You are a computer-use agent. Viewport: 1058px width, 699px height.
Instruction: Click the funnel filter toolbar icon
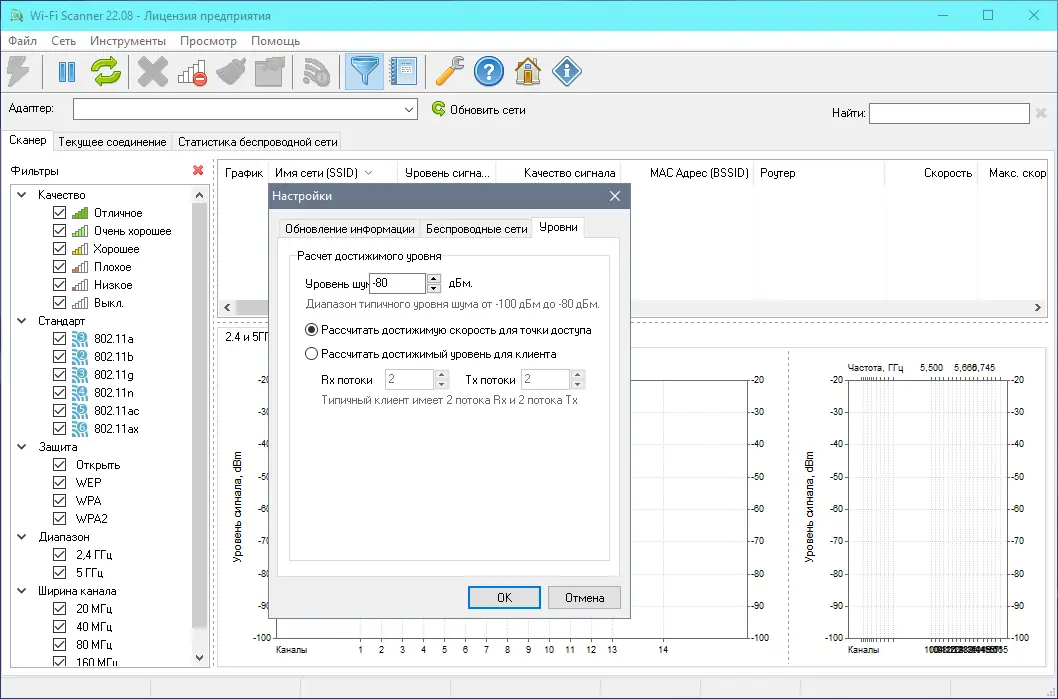(x=364, y=72)
